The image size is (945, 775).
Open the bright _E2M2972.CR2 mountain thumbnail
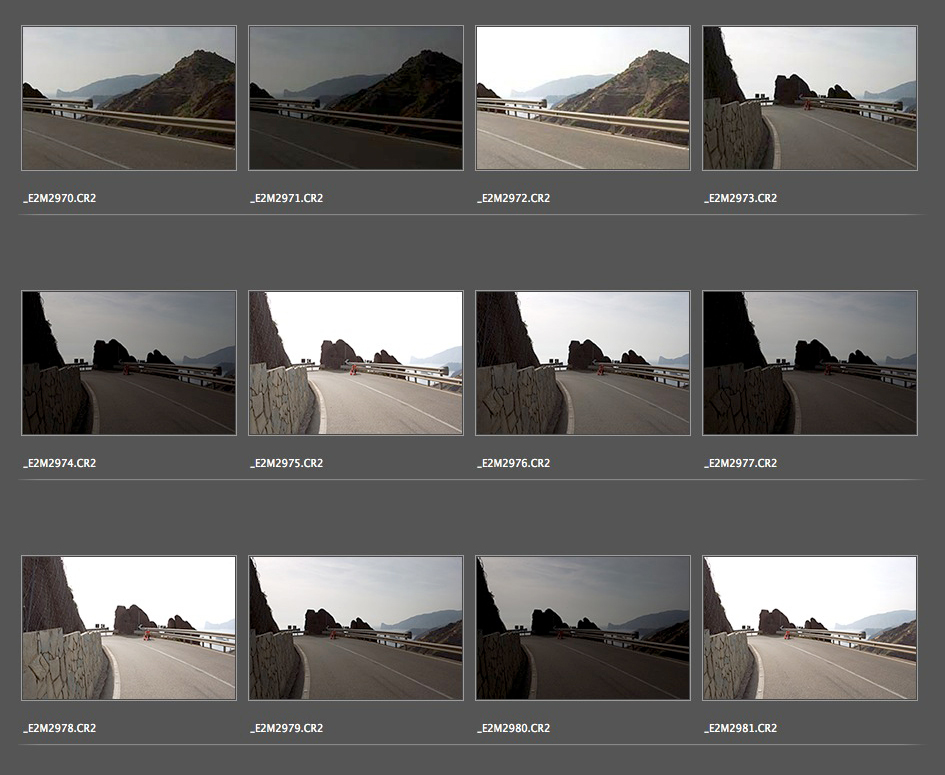582,98
